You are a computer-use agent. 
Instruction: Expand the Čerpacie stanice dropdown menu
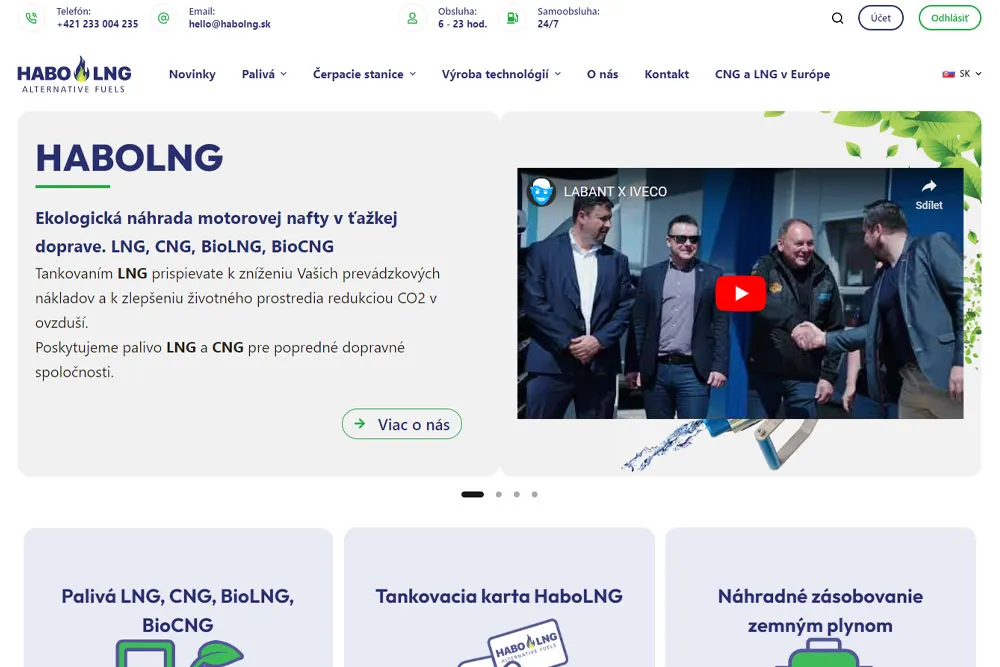364,74
